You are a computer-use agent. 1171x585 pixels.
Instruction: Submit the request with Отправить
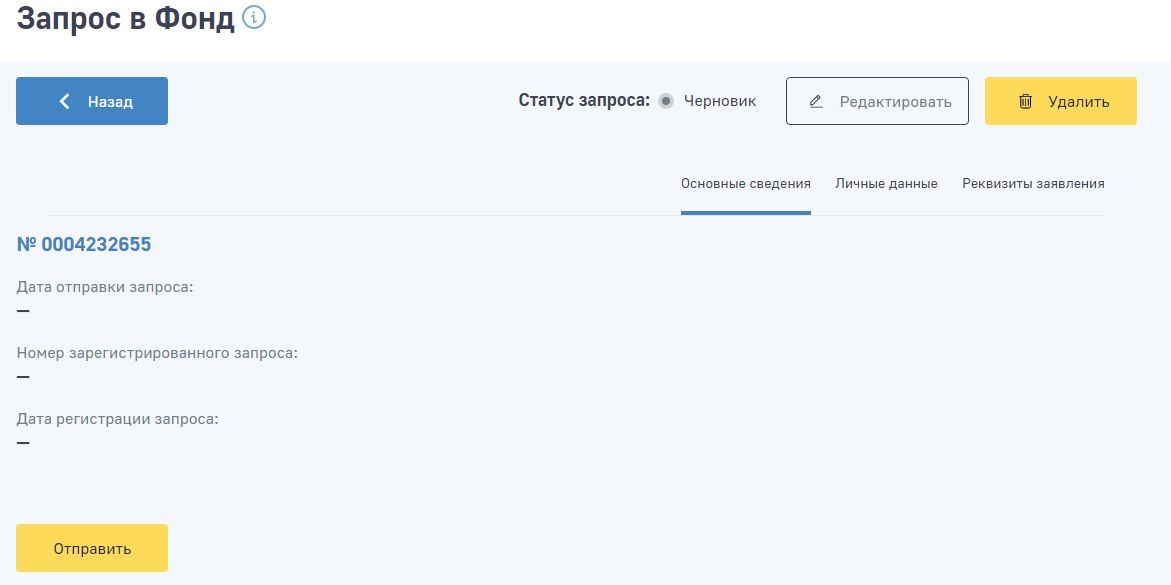92,548
